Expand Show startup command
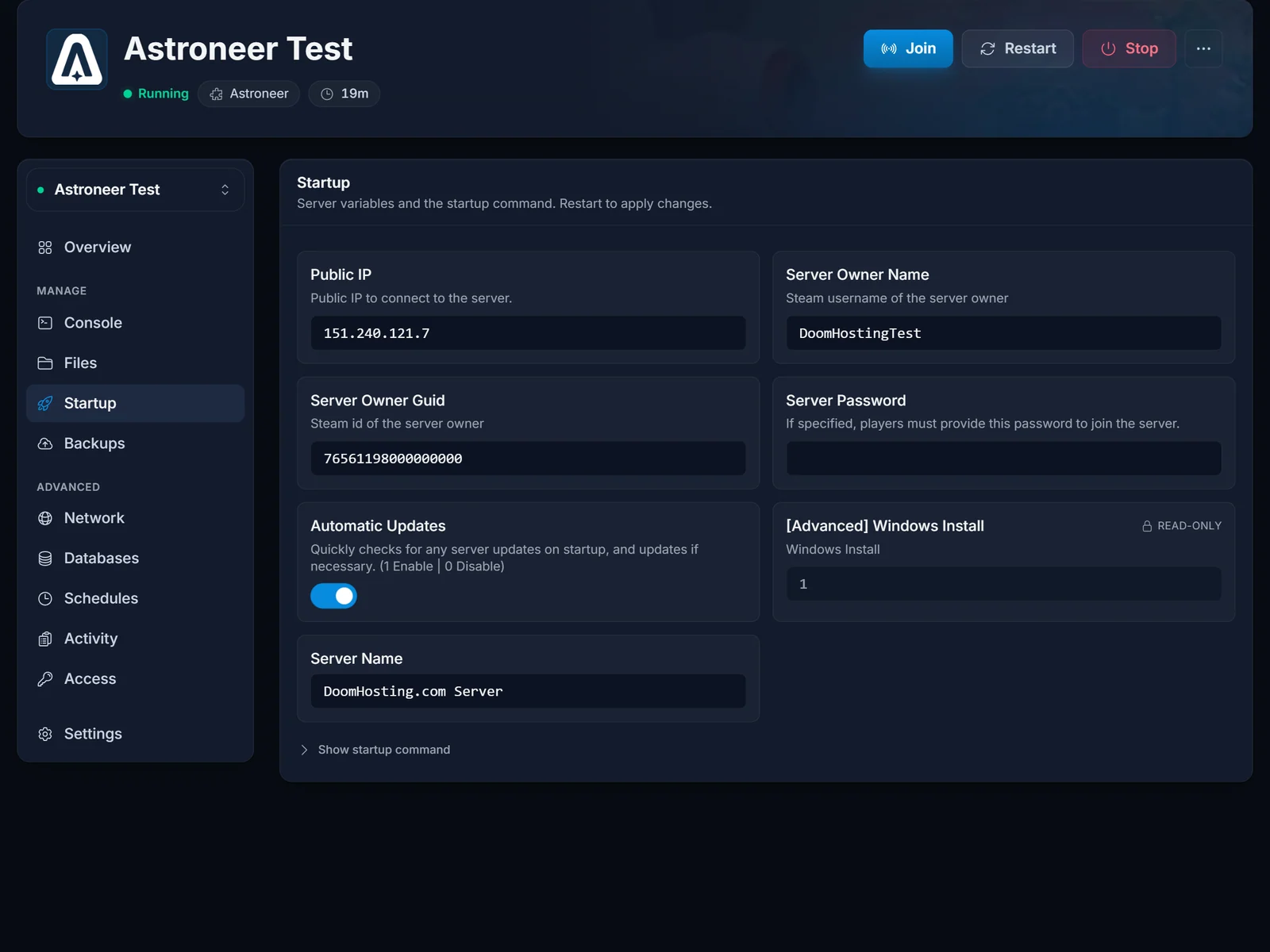 pos(375,750)
